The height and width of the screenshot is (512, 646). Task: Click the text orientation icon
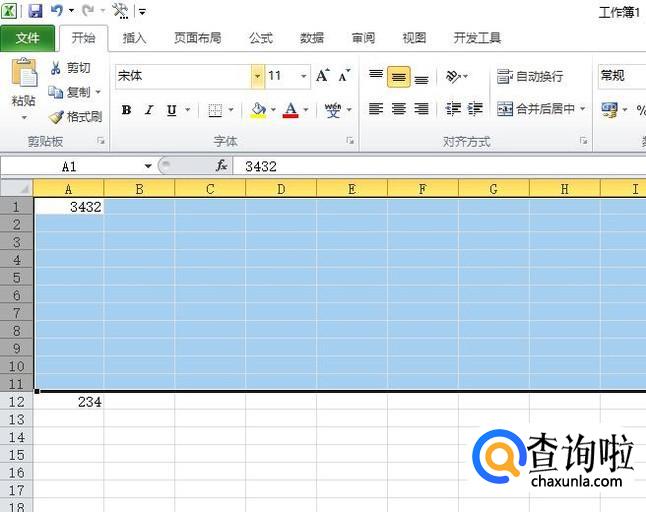click(x=453, y=76)
